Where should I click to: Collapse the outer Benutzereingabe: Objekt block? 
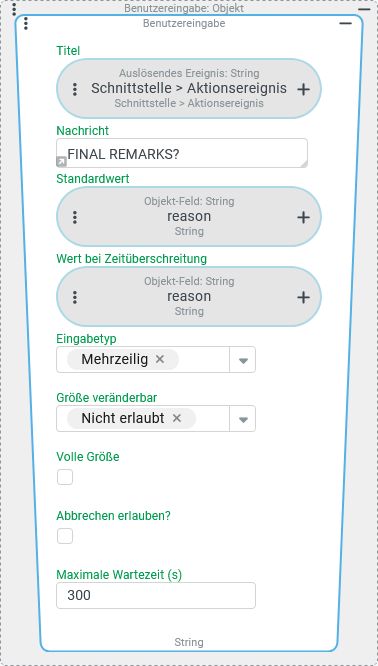364,8
